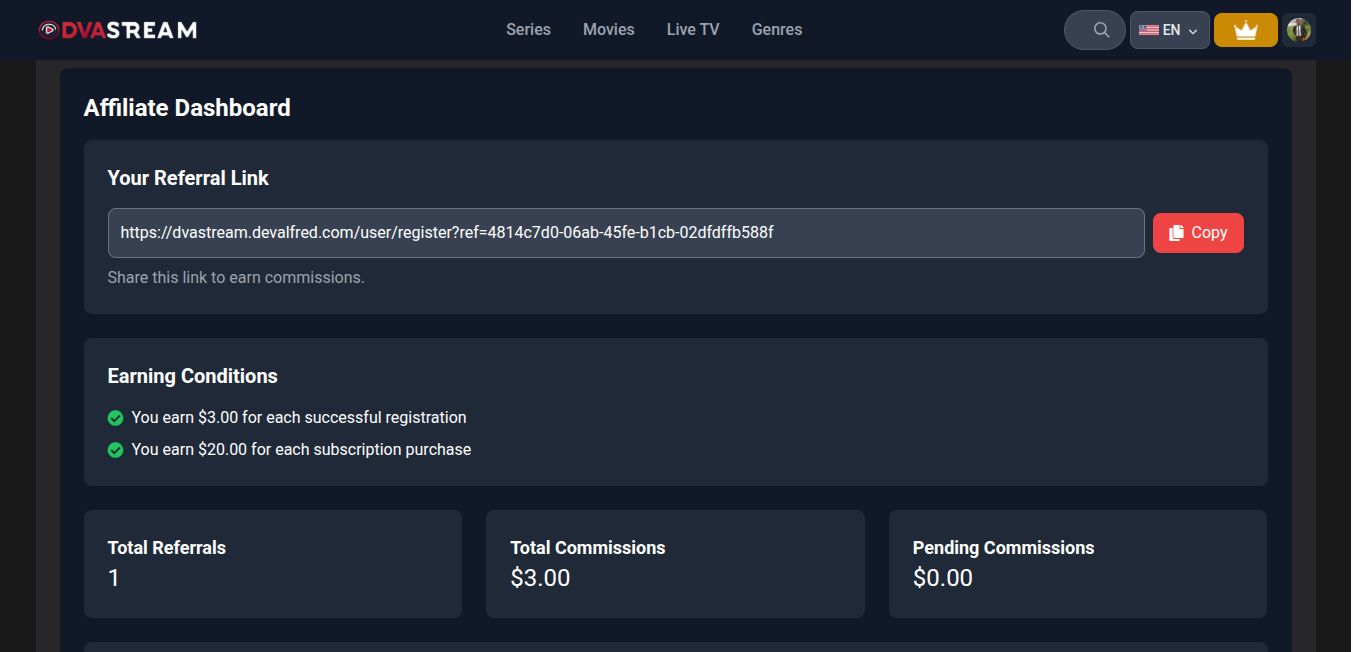Viewport: 1353px width, 652px height.
Task: Open search with the magnifier icon
Action: click(1101, 30)
